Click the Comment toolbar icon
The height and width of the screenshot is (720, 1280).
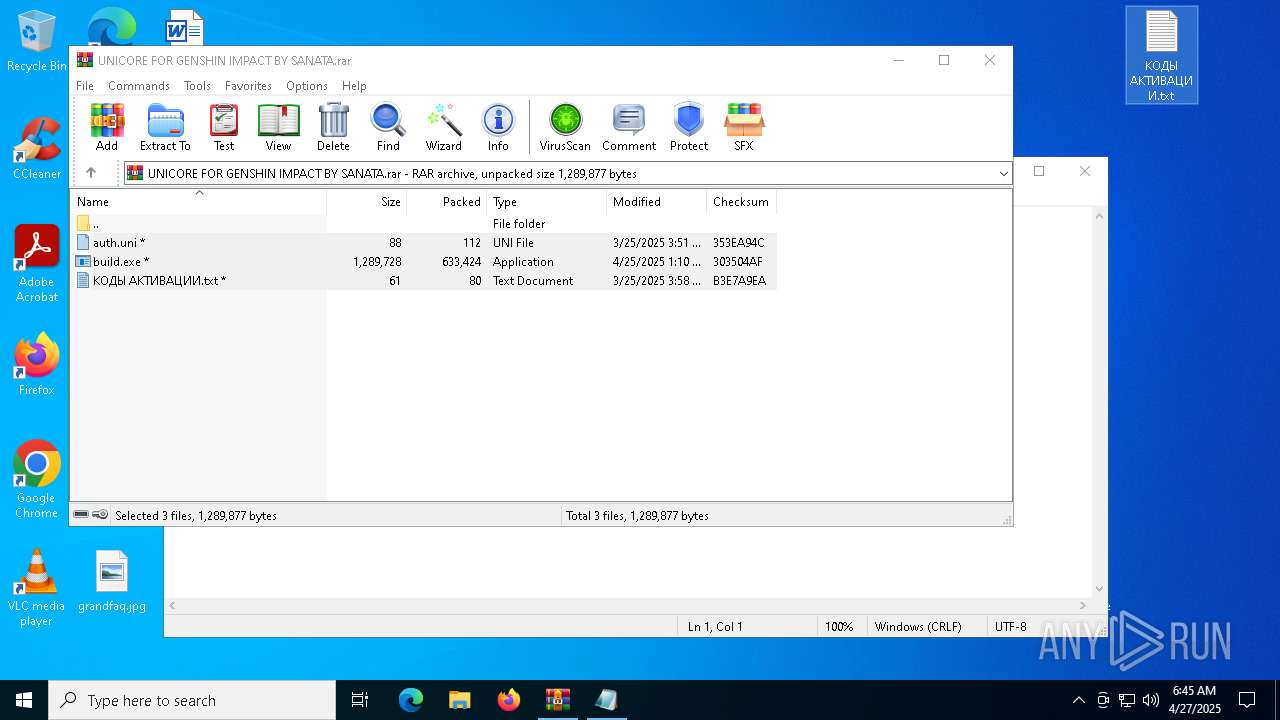click(x=629, y=127)
